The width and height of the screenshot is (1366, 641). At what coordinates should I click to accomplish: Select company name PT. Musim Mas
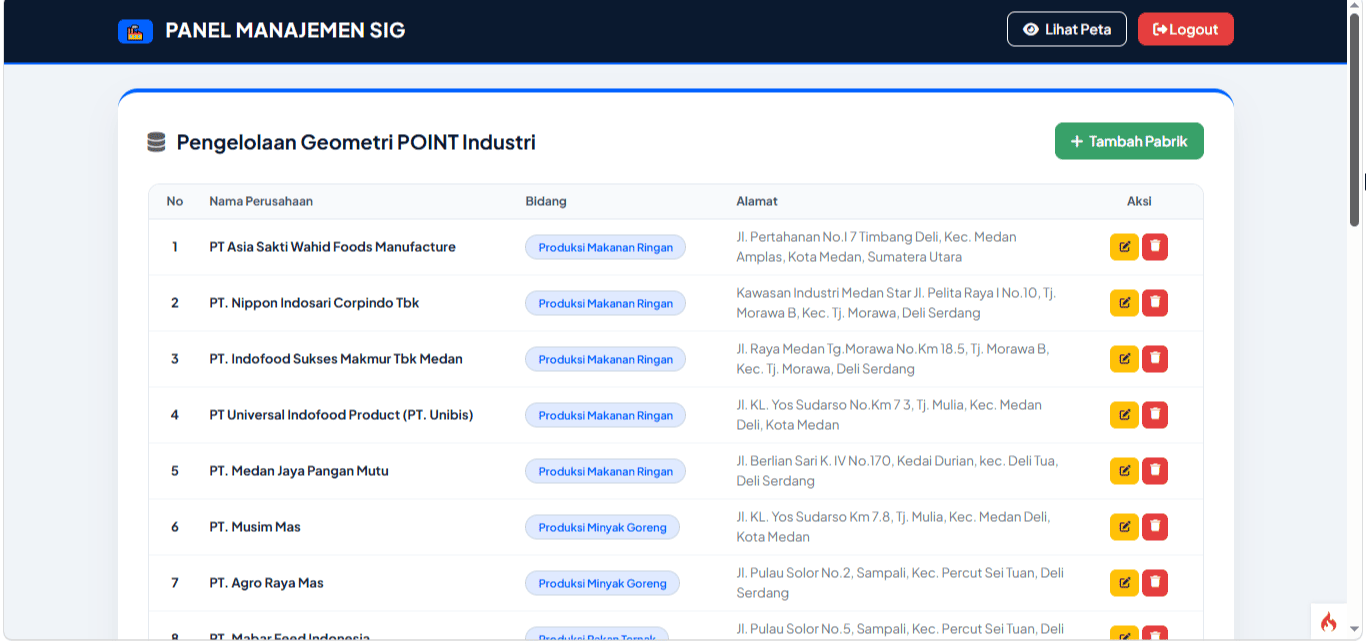255,527
